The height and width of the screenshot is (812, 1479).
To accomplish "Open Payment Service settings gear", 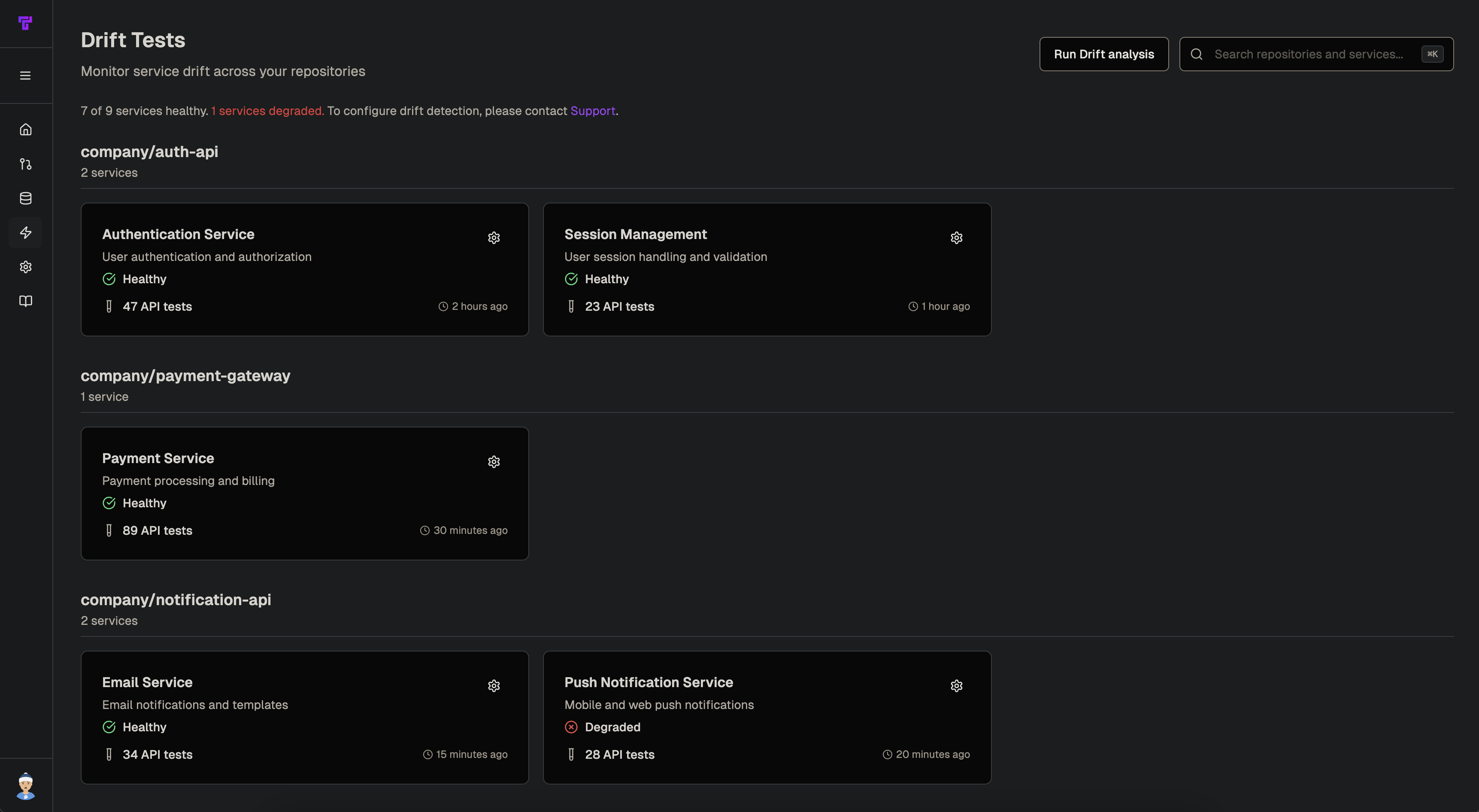I will (494, 461).
